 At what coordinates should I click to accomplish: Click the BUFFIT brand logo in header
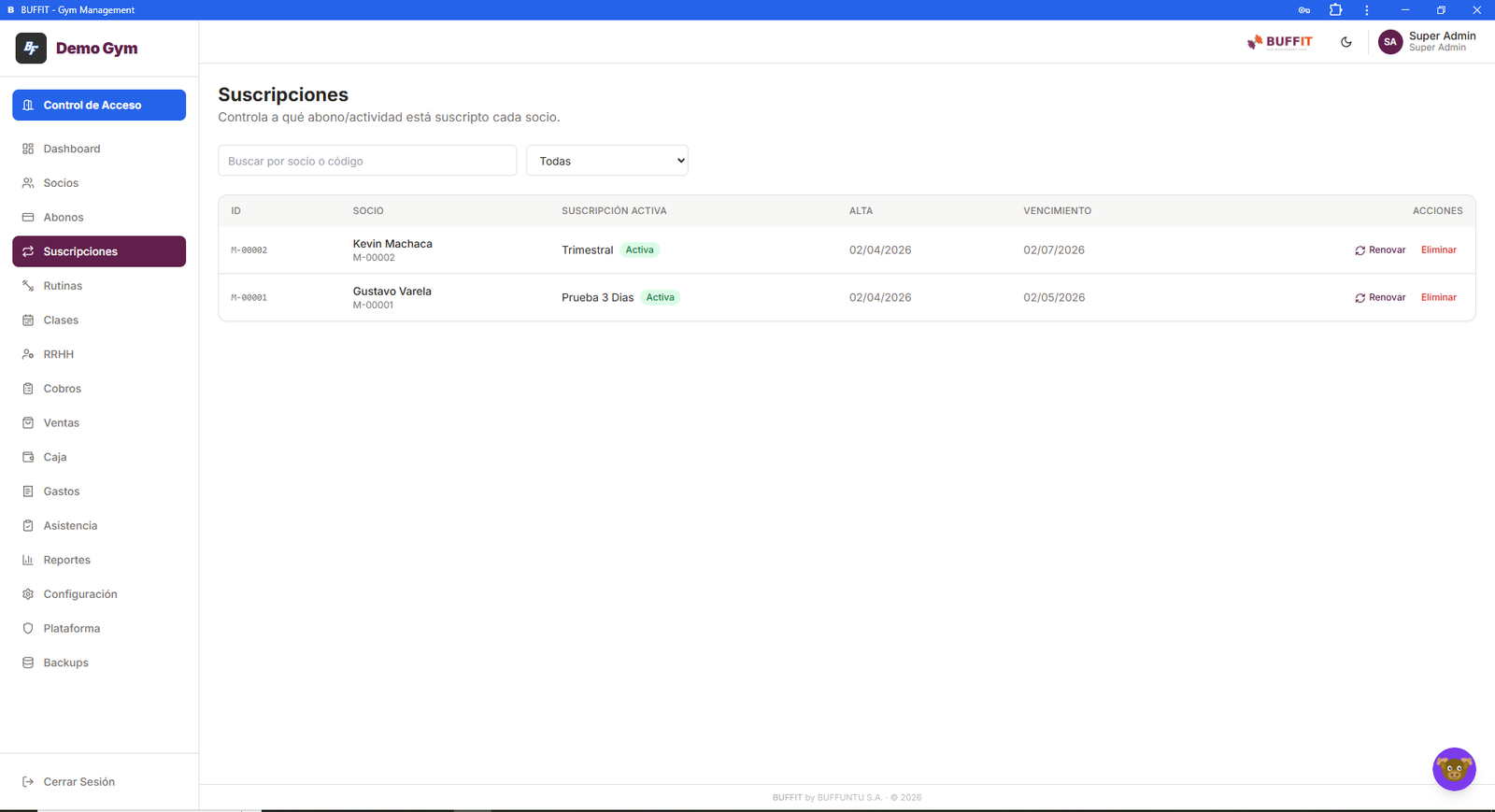click(1279, 42)
